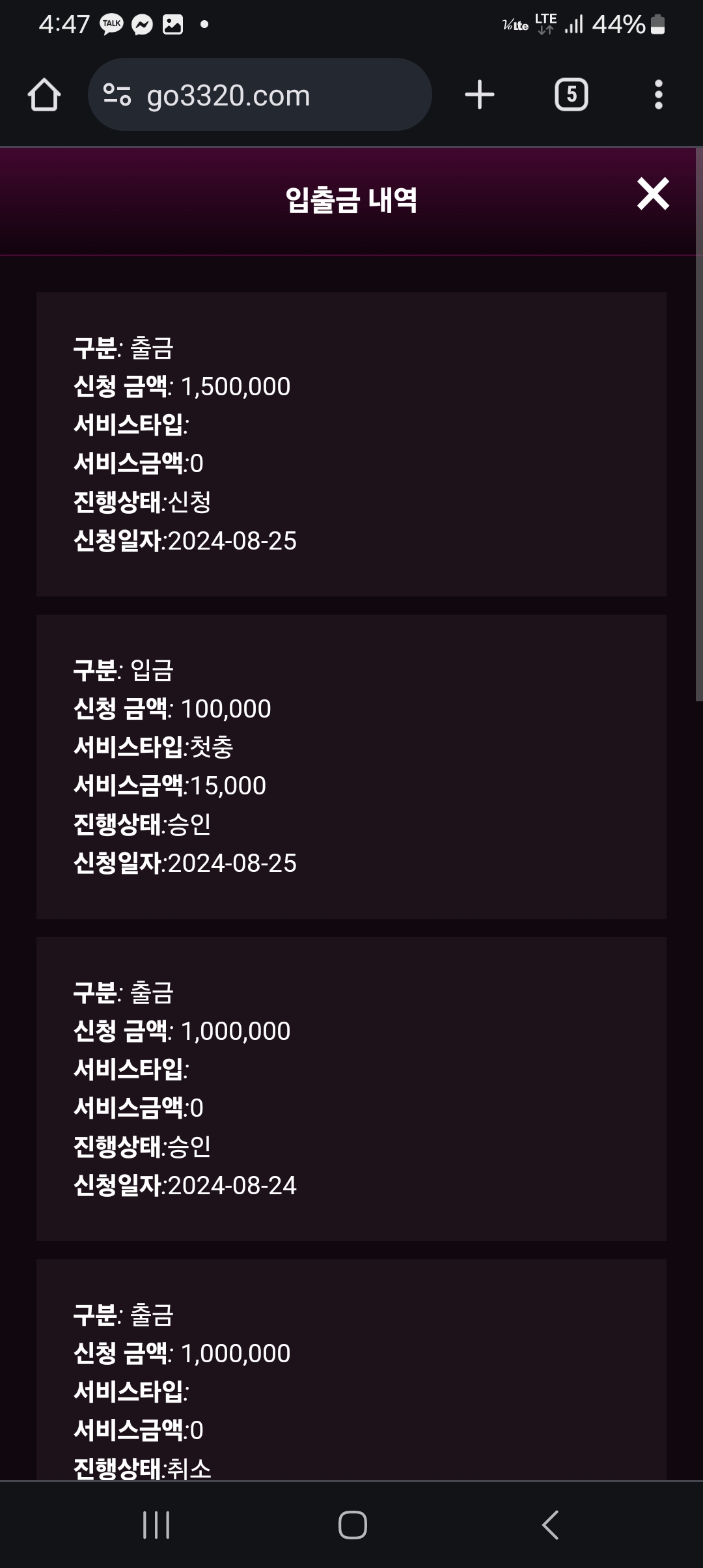Viewport: 703px width, 1568px height.
Task: Open site info icon in address bar
Action: click(x=117, y=95)
